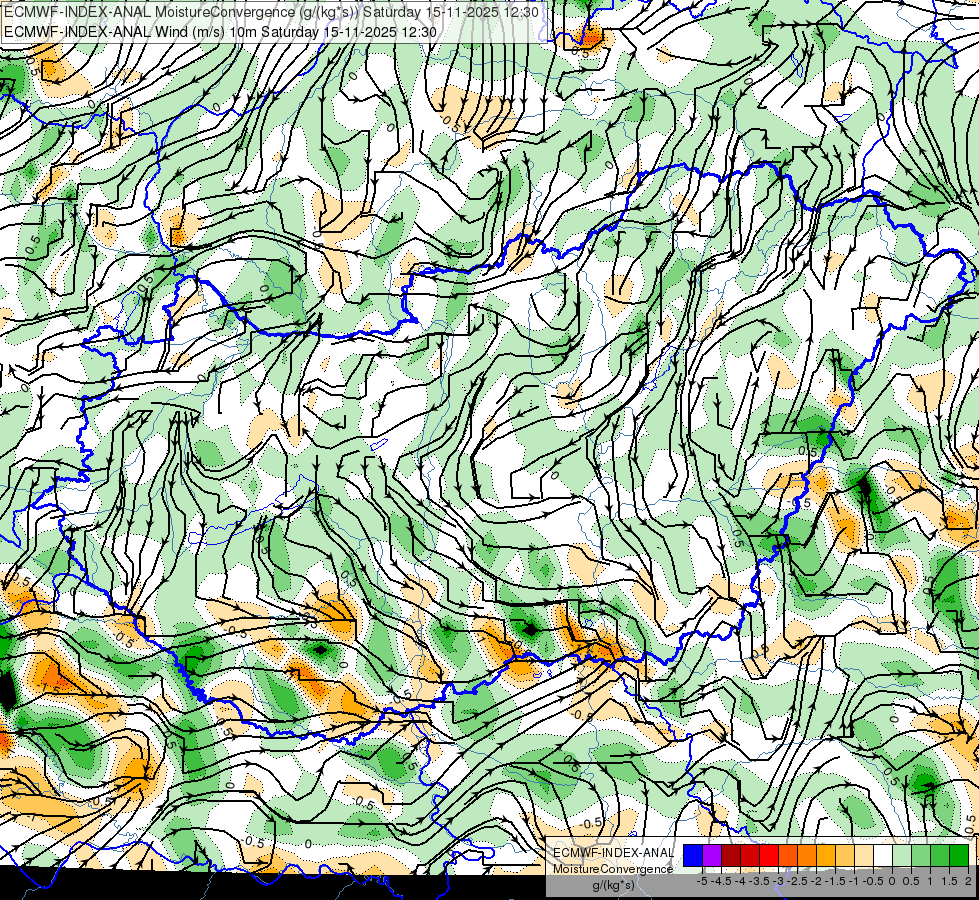This screenshot has height=900, width=979.
Task: Click legend tick label -3.5
Action: 759,881
